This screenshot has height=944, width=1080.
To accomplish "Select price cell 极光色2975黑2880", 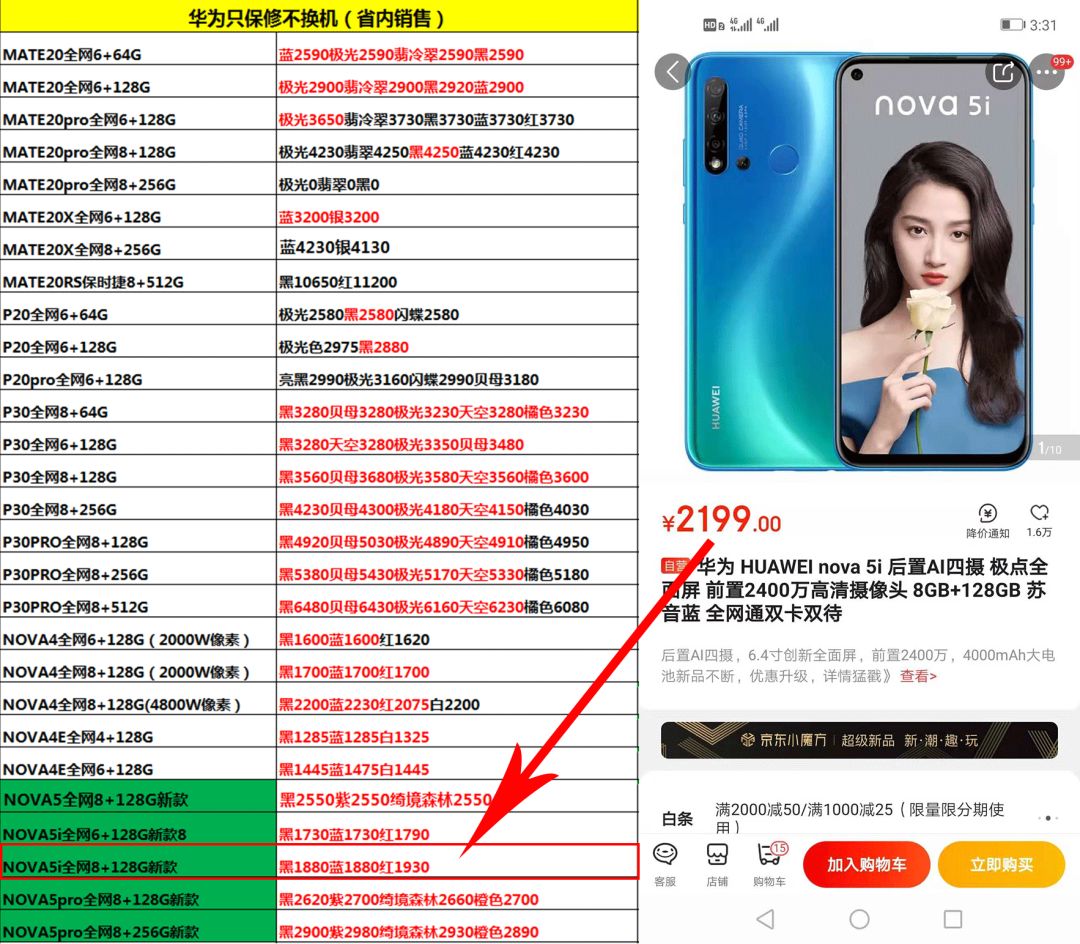I will tap(457, 342).
